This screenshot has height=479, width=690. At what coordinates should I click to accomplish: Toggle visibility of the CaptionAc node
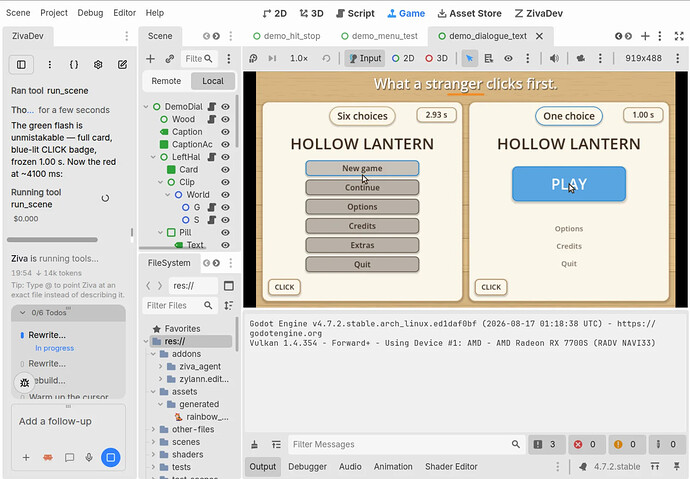point(226,144)
